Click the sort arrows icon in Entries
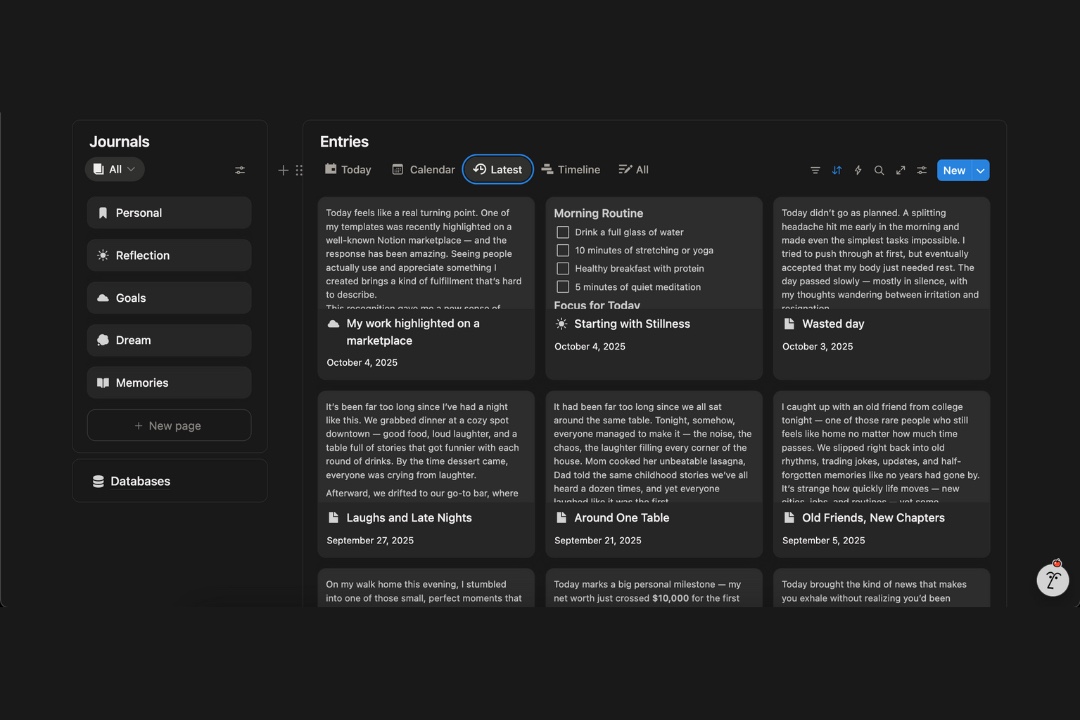The image size is (1080, 720). [x=837, y=170]
